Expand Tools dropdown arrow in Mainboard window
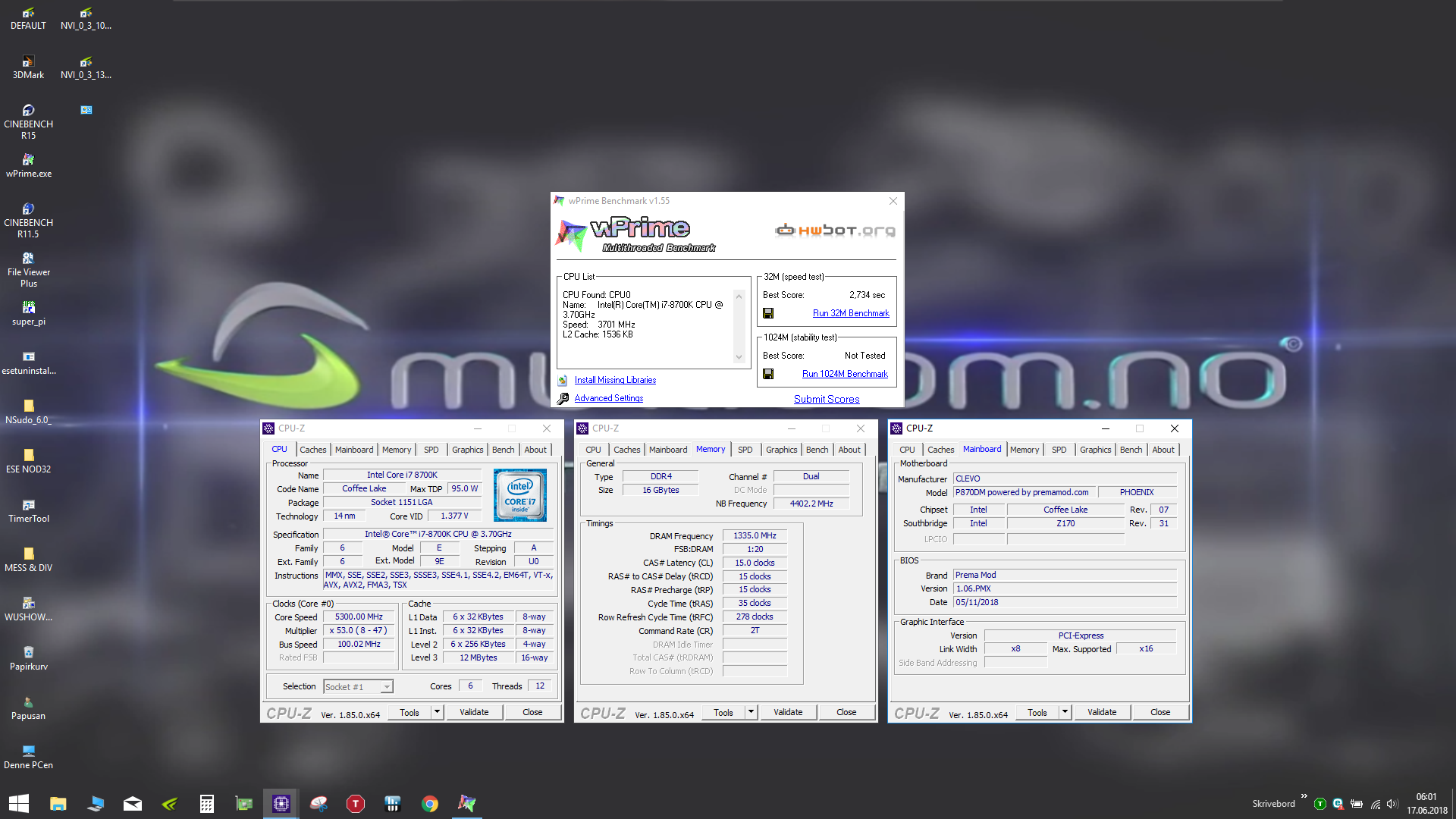 [1065, 712]
